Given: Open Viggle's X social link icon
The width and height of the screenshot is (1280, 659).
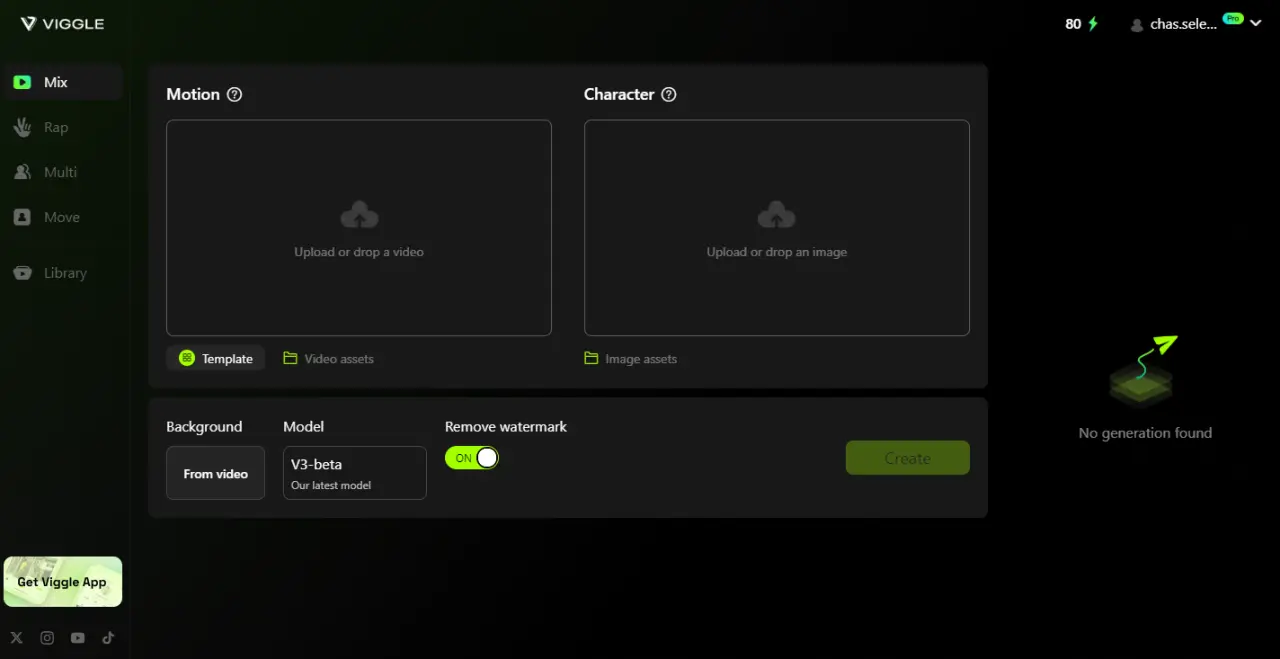Looking at the screenshot, I should click(16, 638).
